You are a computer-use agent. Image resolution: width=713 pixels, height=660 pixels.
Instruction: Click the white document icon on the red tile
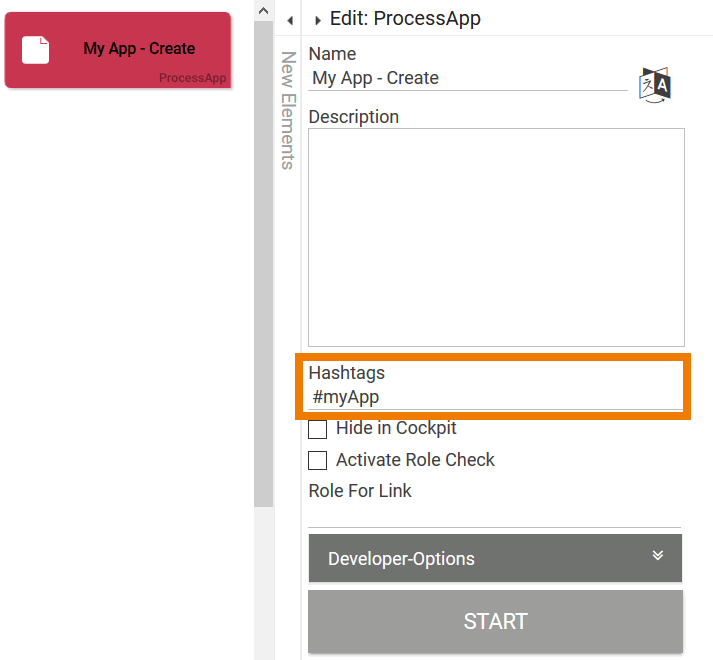coord(36,49)
